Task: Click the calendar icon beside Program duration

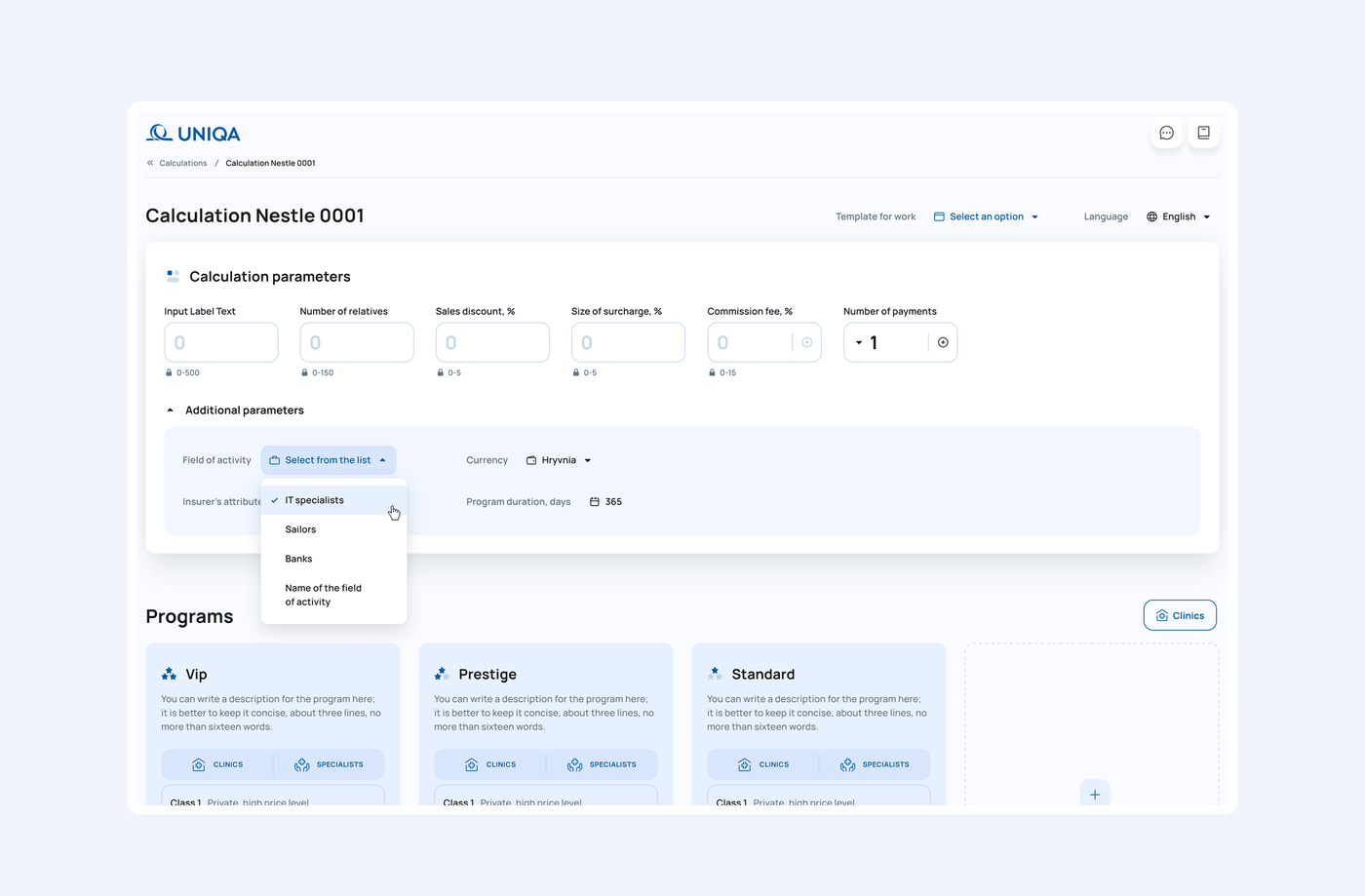Action: tap(595, 502)
